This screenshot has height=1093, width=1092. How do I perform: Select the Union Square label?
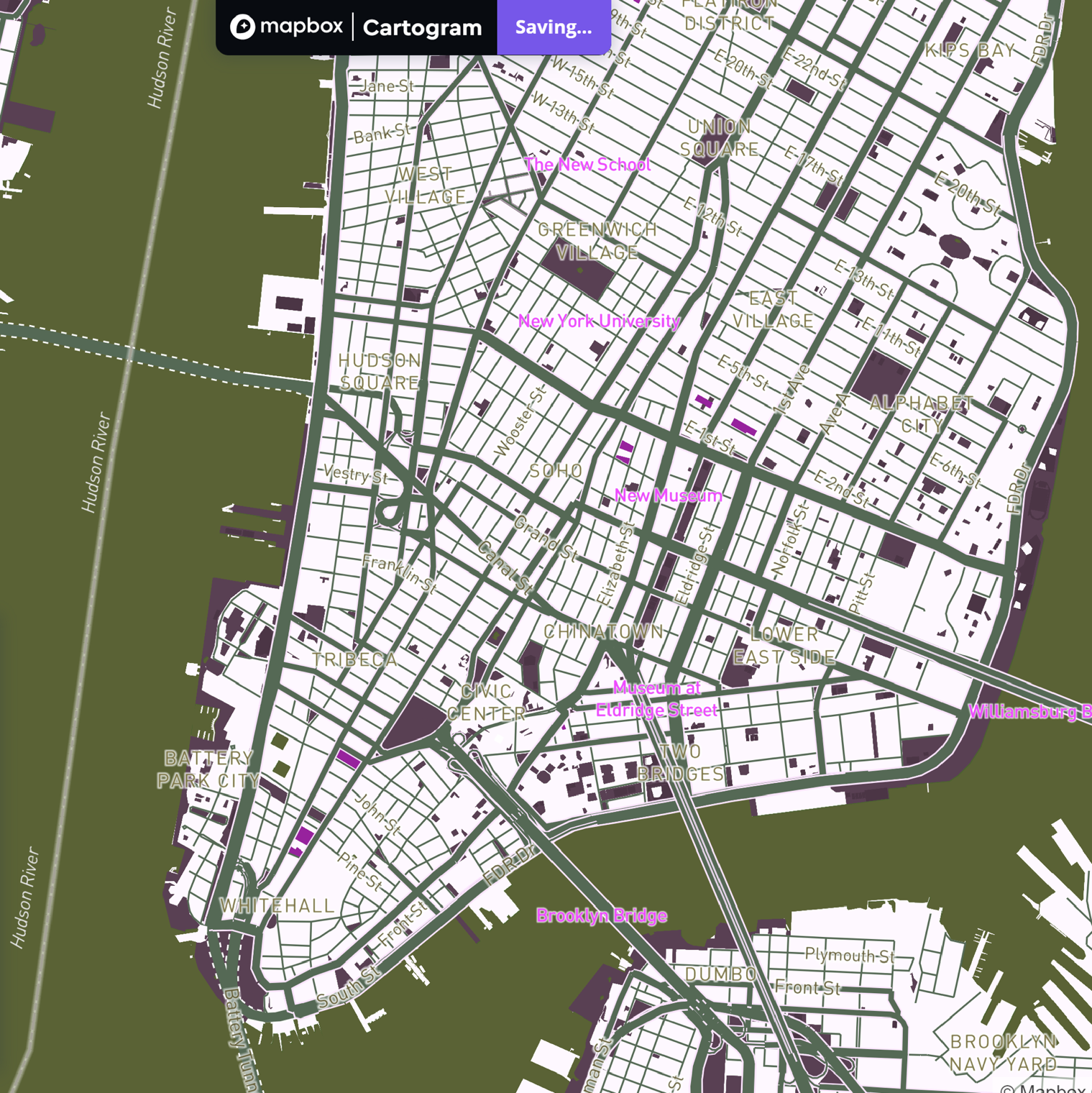click(x=719, y=138)
